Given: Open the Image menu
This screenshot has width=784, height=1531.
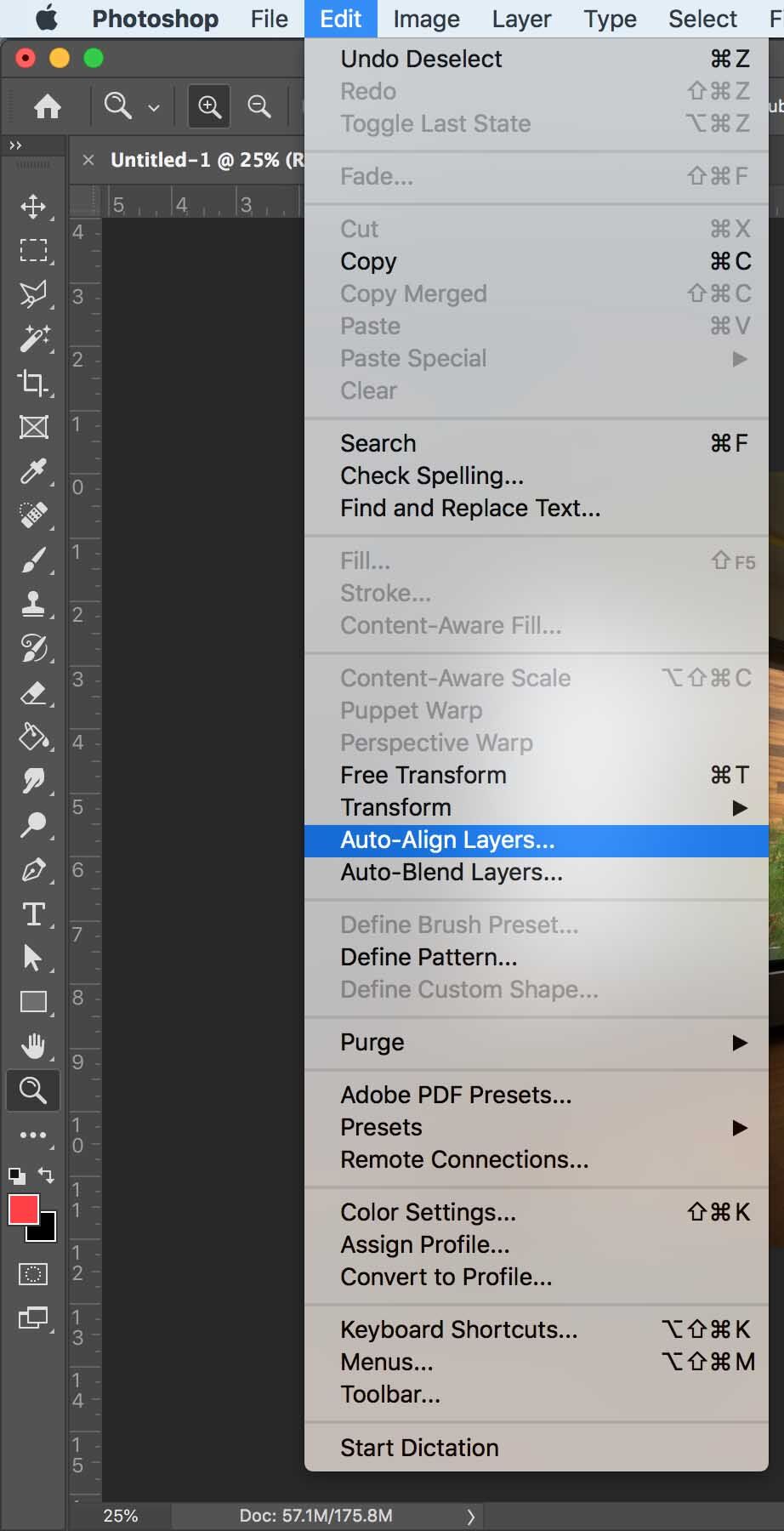Looking at the screenshot, I should click(x=426, y=19).
